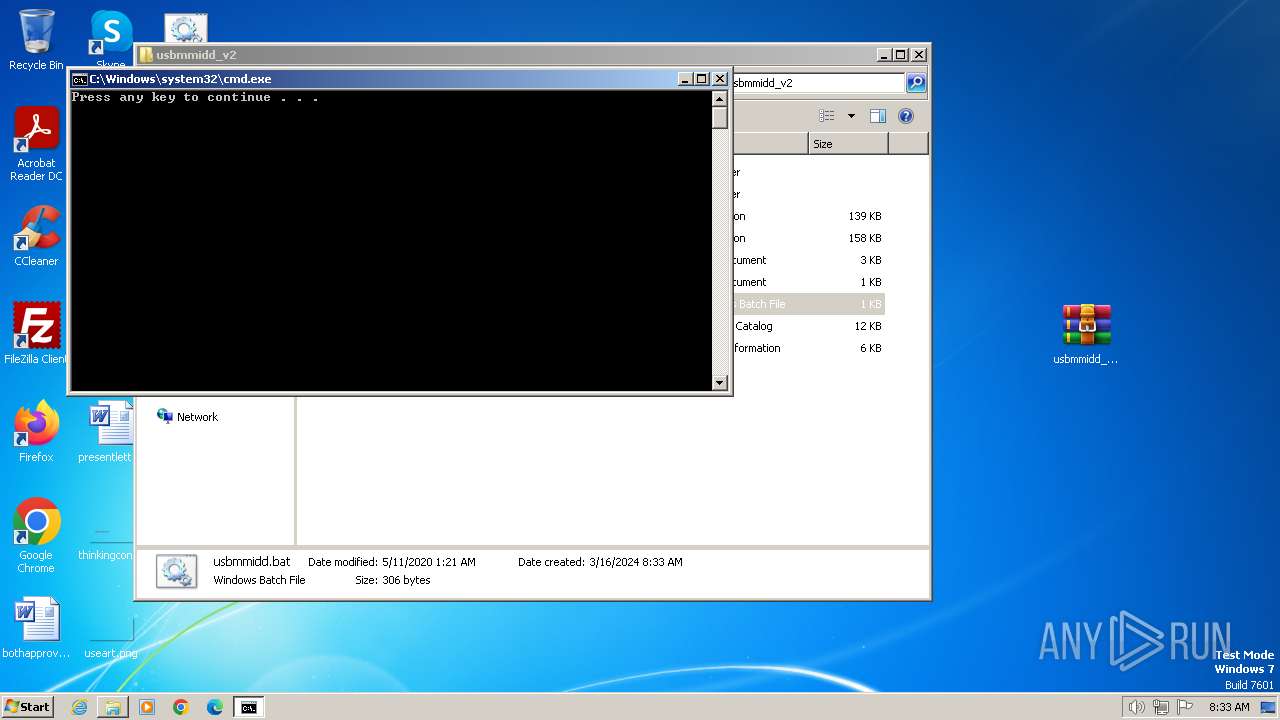This screenshot has height=720, width=1280.
Task: Select the bothapprov Word document icon
Action: pos(36,628)
